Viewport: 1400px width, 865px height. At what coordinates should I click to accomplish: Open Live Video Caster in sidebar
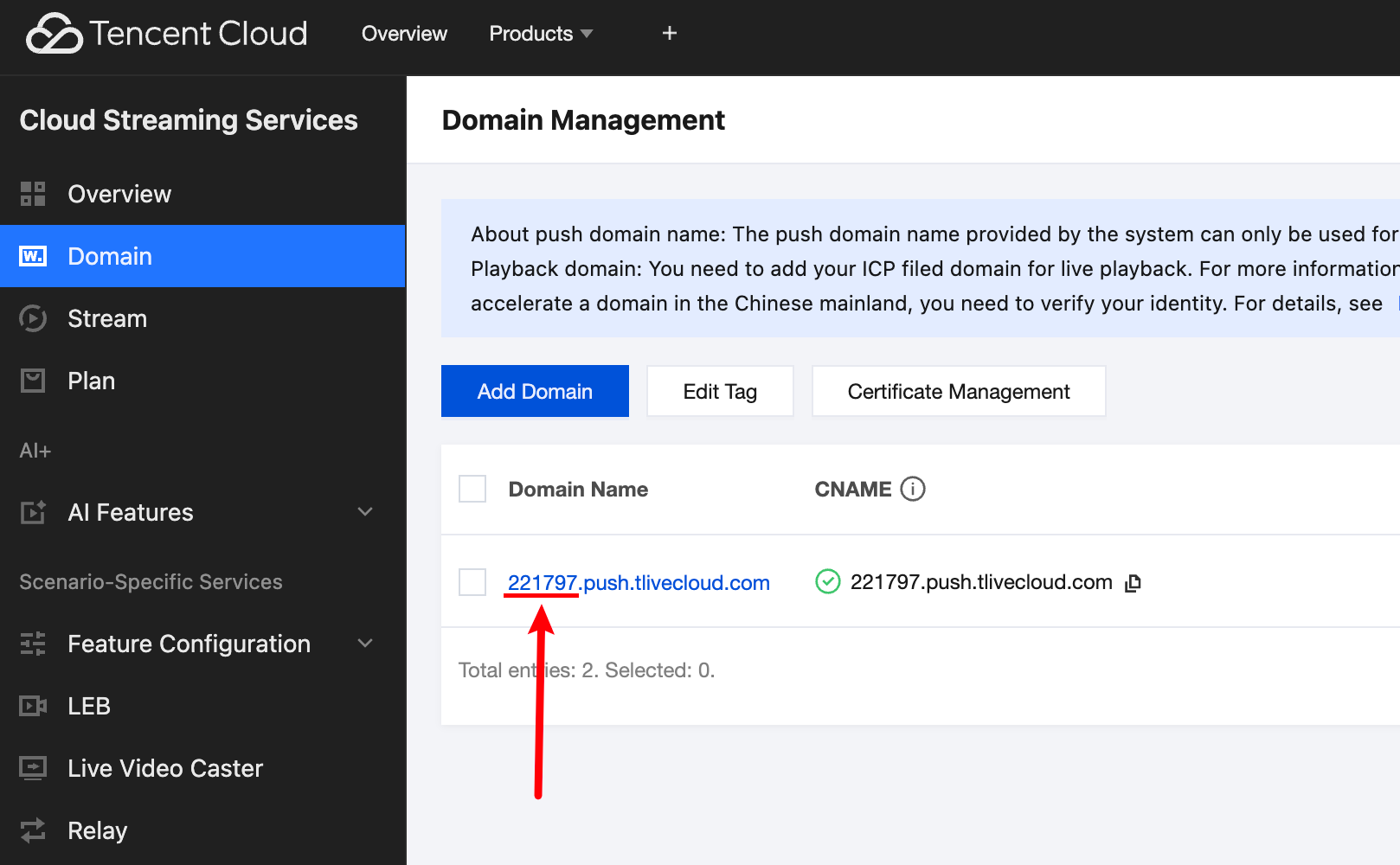[x=164, y=768]
